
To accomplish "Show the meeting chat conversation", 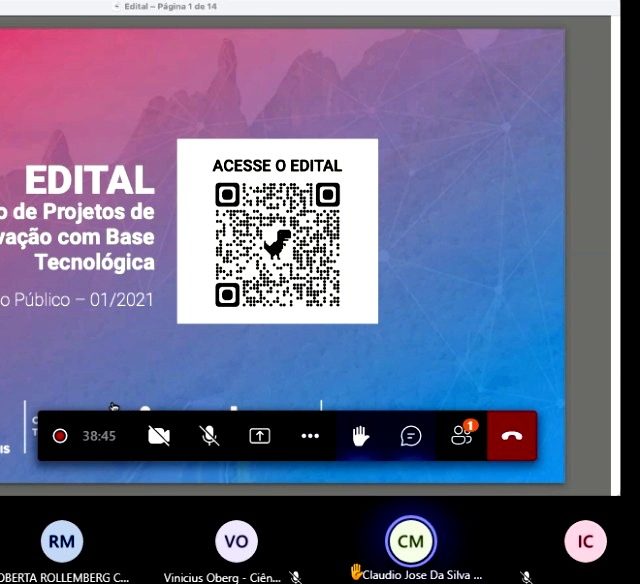I will (411, 436).
